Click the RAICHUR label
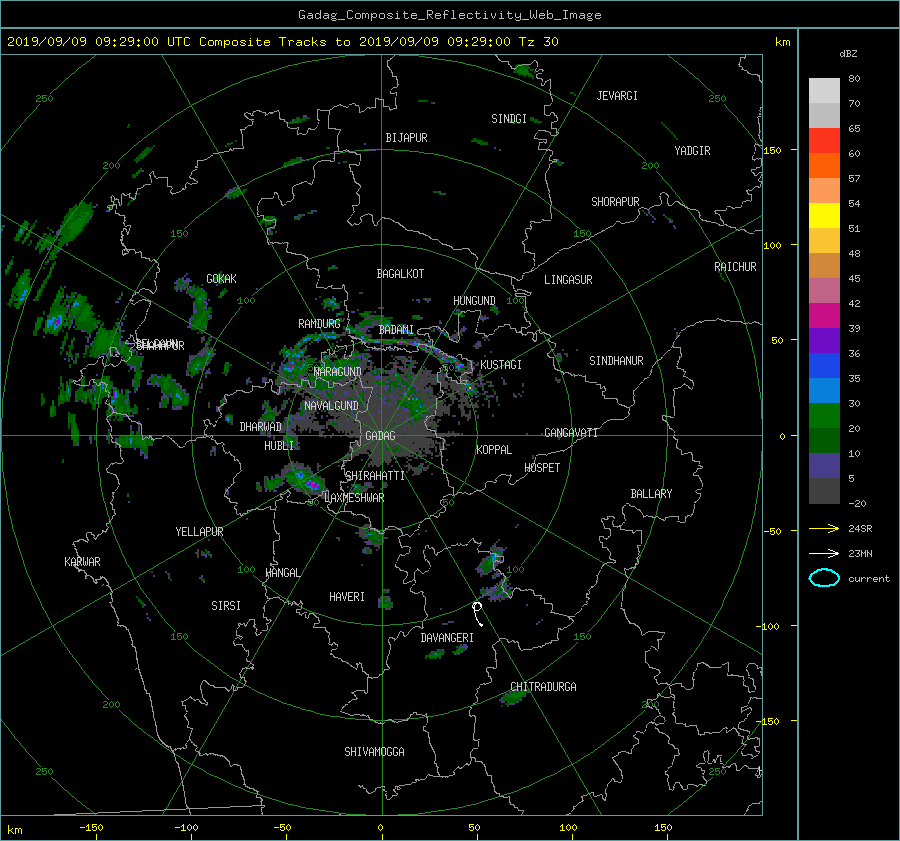 [x=735, y=267]
